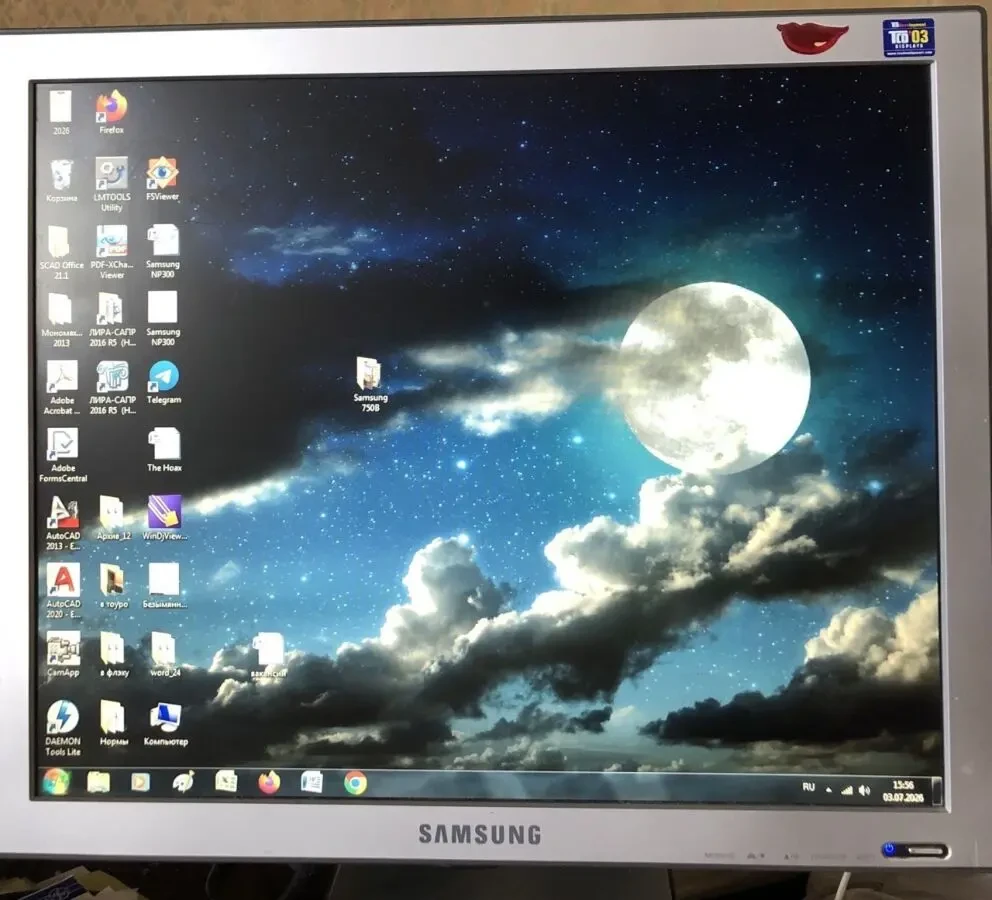Select the blank white Samsung NP300 file
992x900 pixels.
point(163,318)
